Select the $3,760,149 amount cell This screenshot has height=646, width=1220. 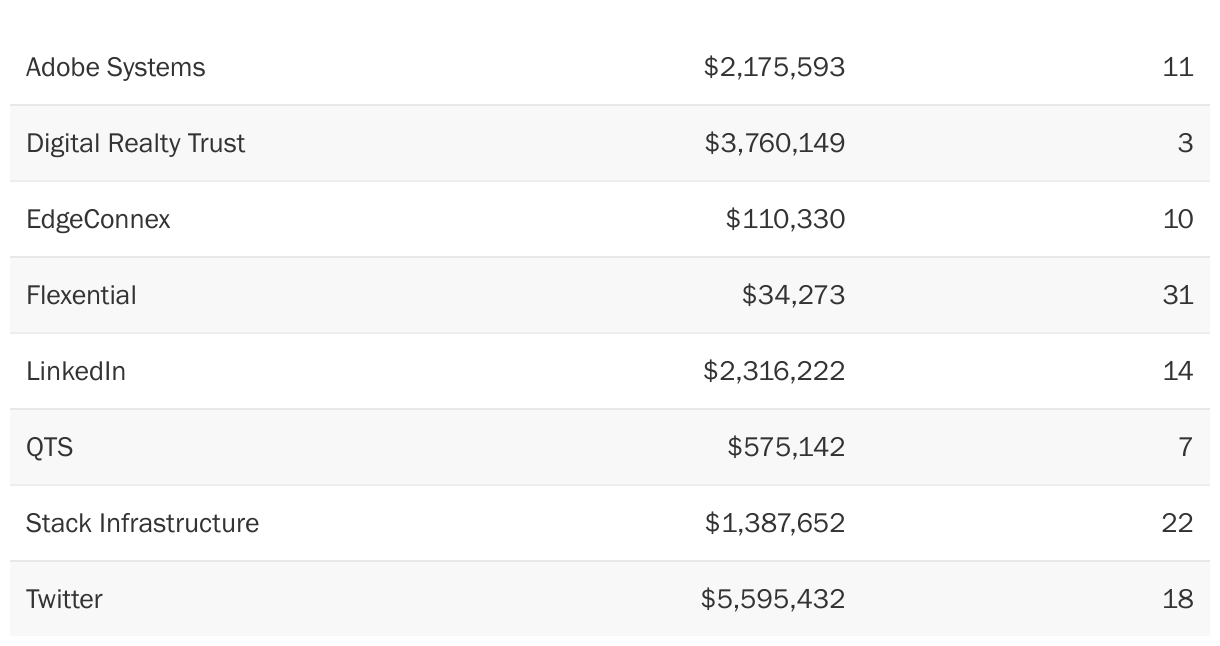(x=774, y=143)
